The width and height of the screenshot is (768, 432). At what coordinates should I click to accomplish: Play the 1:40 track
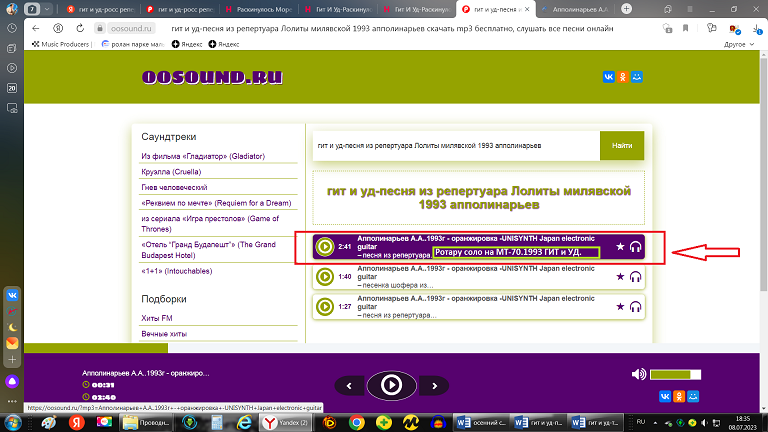tap(324, 277)
